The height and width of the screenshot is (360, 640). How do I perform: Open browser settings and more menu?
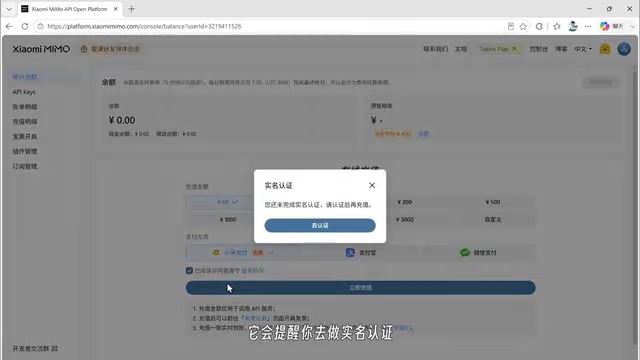[x=588, y=26]
